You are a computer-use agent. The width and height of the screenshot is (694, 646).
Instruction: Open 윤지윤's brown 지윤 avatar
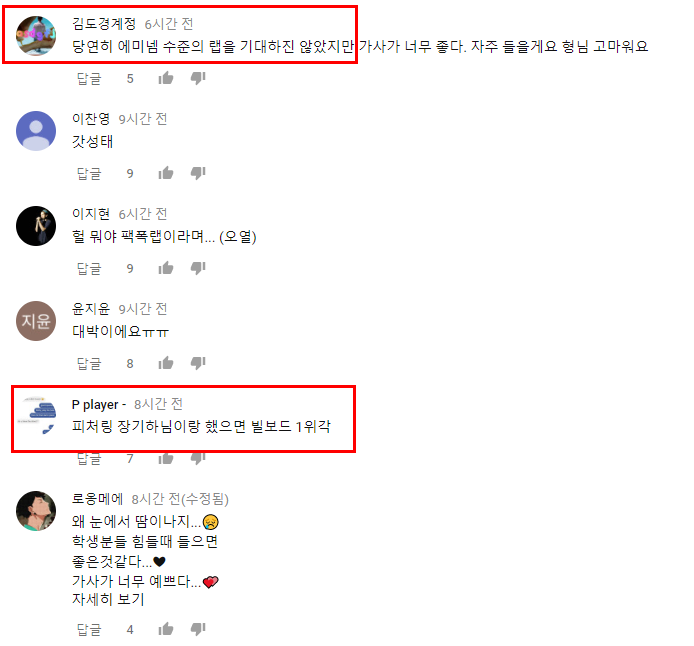tap(36, 321)
